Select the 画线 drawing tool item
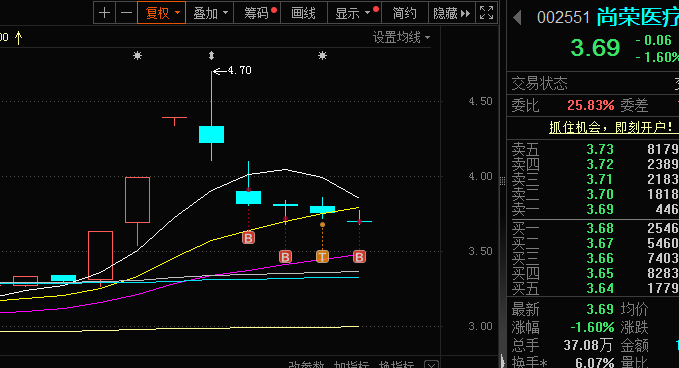 tap(304, 13)
